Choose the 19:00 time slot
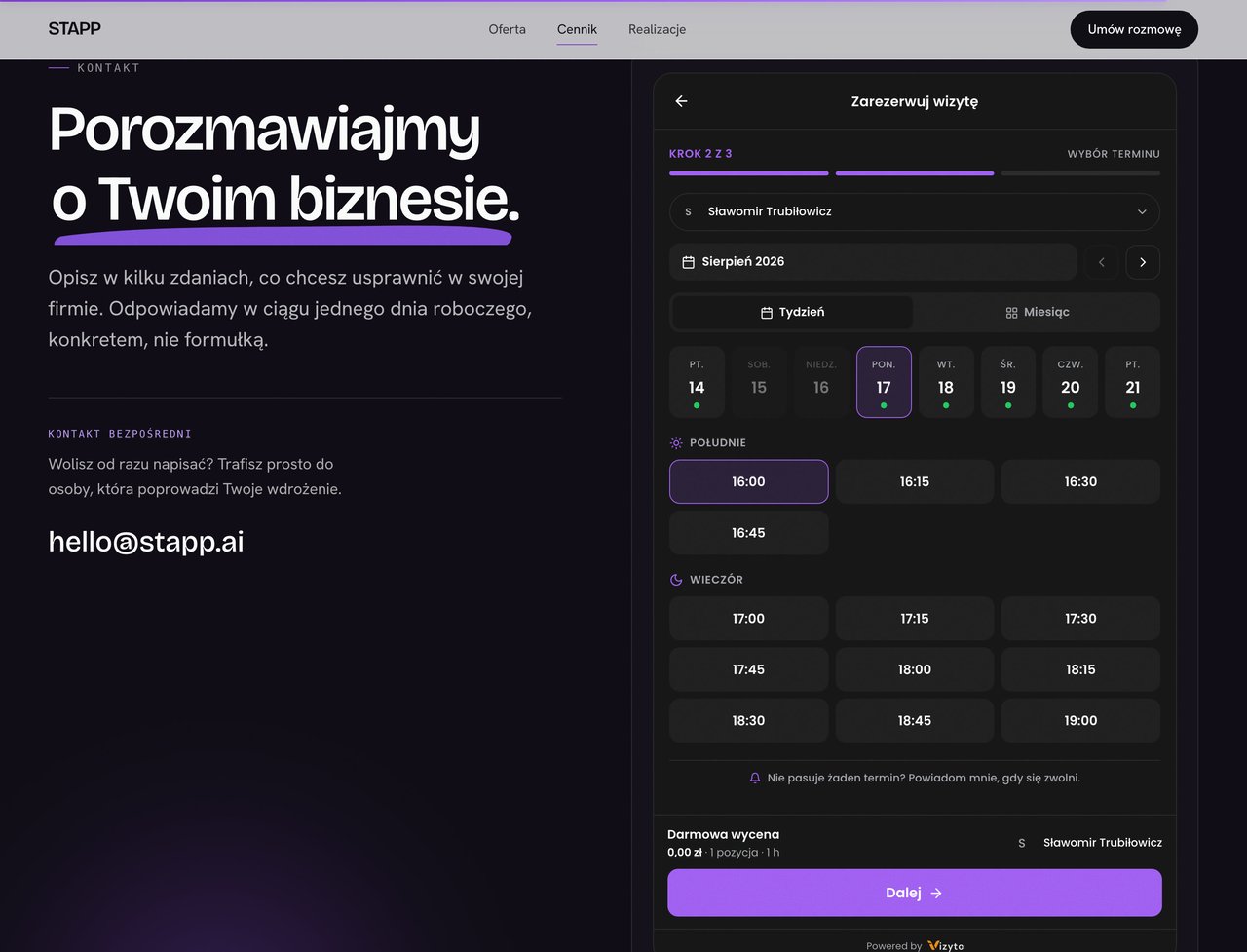This screenshot has height=952, width=1247. (x=1080, y=721)
